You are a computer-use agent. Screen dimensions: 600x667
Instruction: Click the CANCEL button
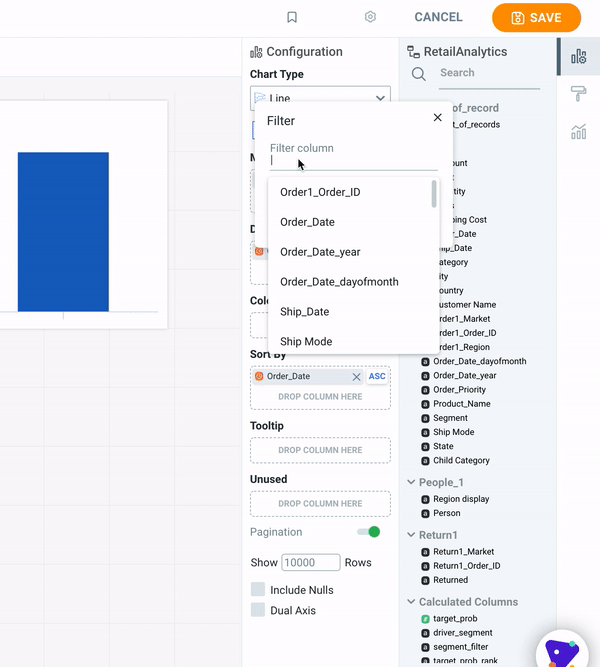[438, 17]
